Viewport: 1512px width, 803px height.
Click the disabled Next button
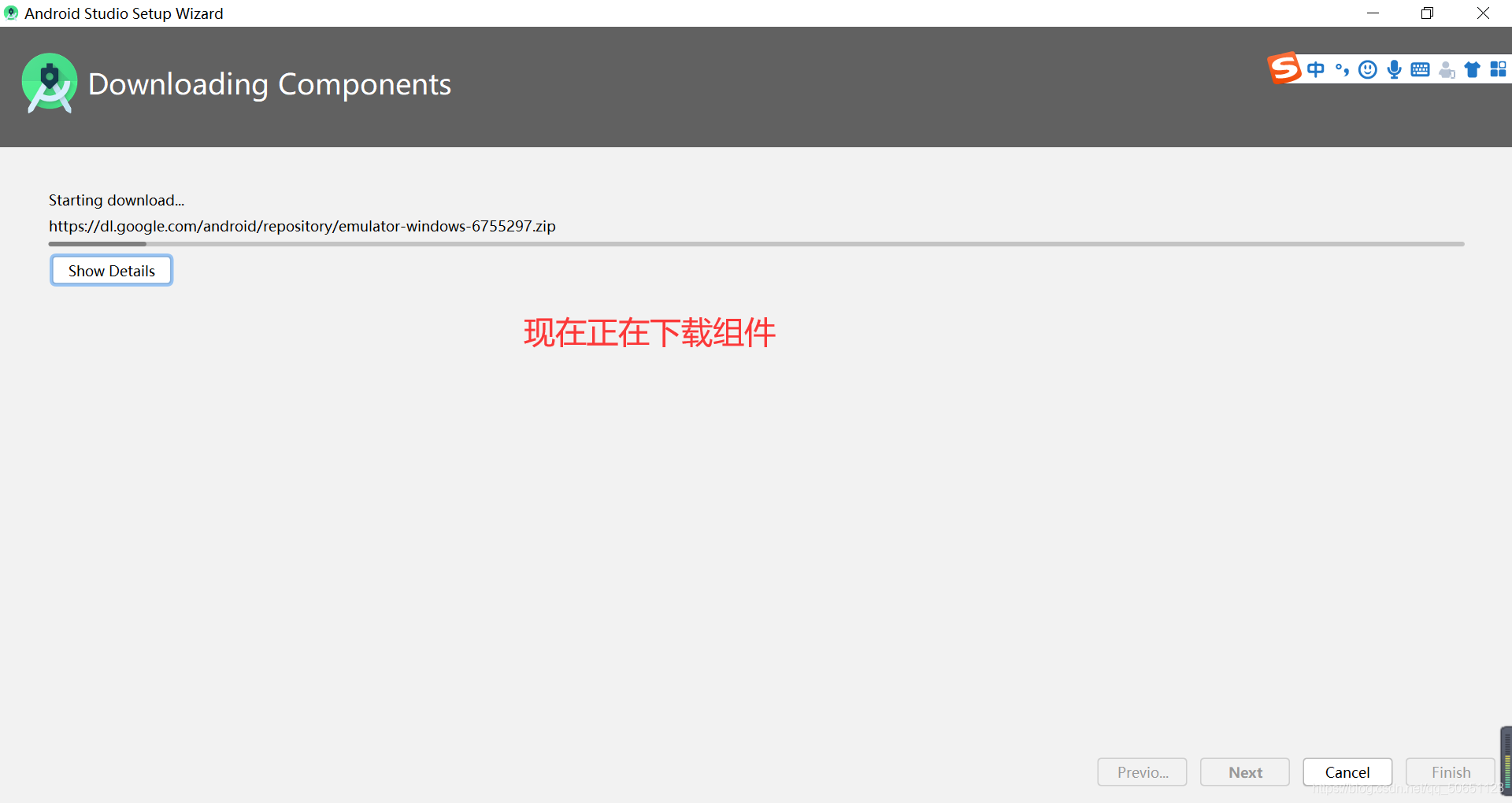coord(1245,772)
